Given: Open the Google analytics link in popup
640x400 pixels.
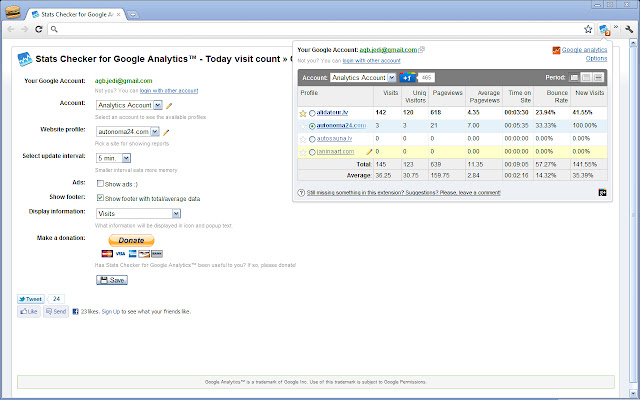Looking at the screenshot, I should pyautogui.click(x=584, y=50).
